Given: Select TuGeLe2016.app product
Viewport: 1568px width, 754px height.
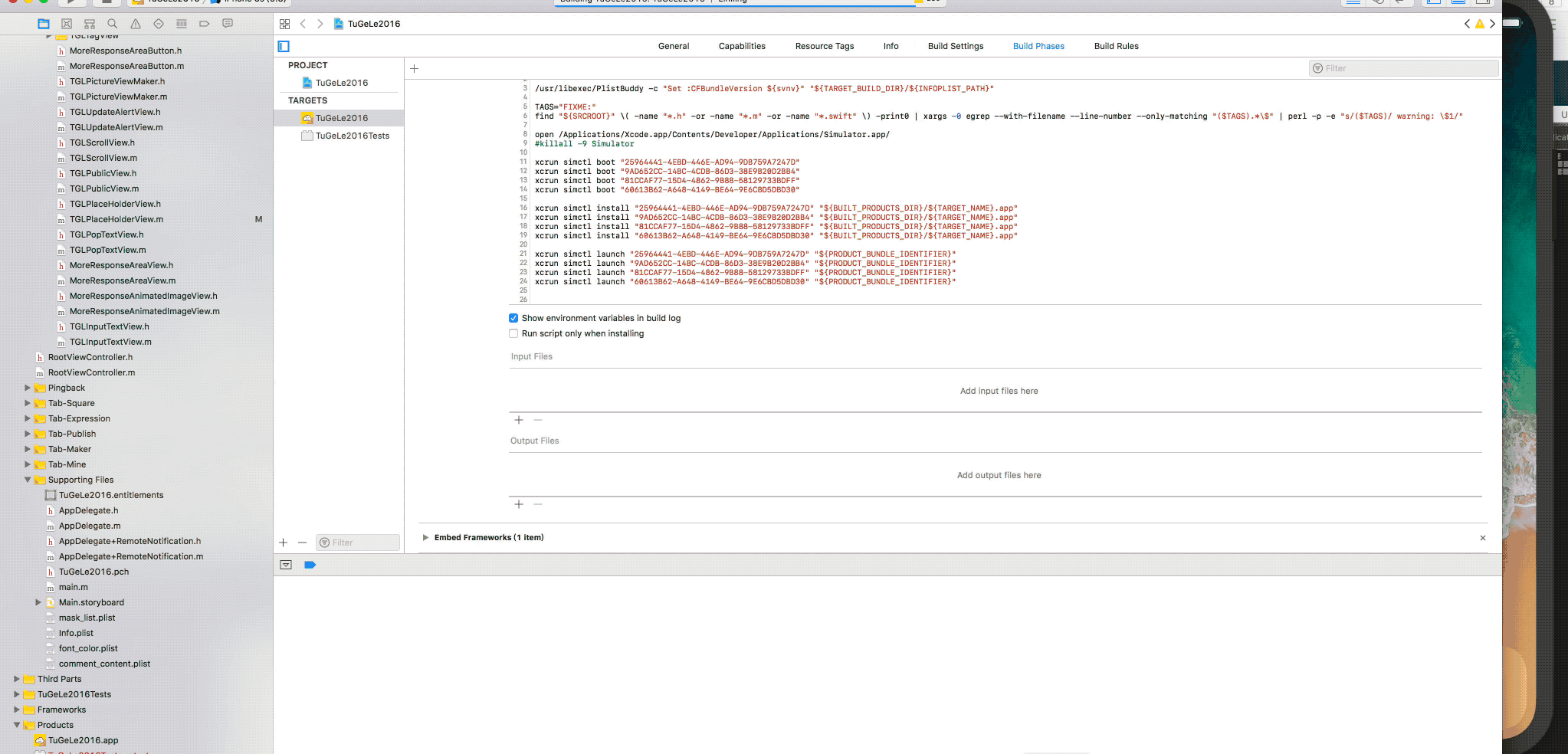Looking at the screenshot, I should coord(83,740).
